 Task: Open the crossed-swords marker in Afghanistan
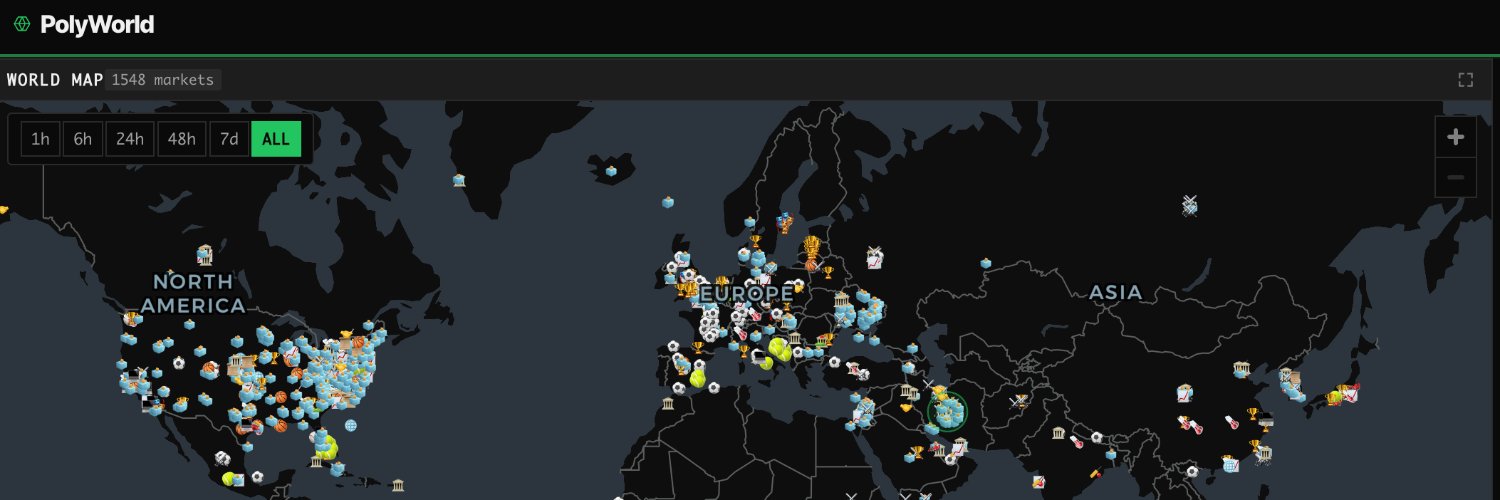pyautogui.click(x=1019, y=401)
